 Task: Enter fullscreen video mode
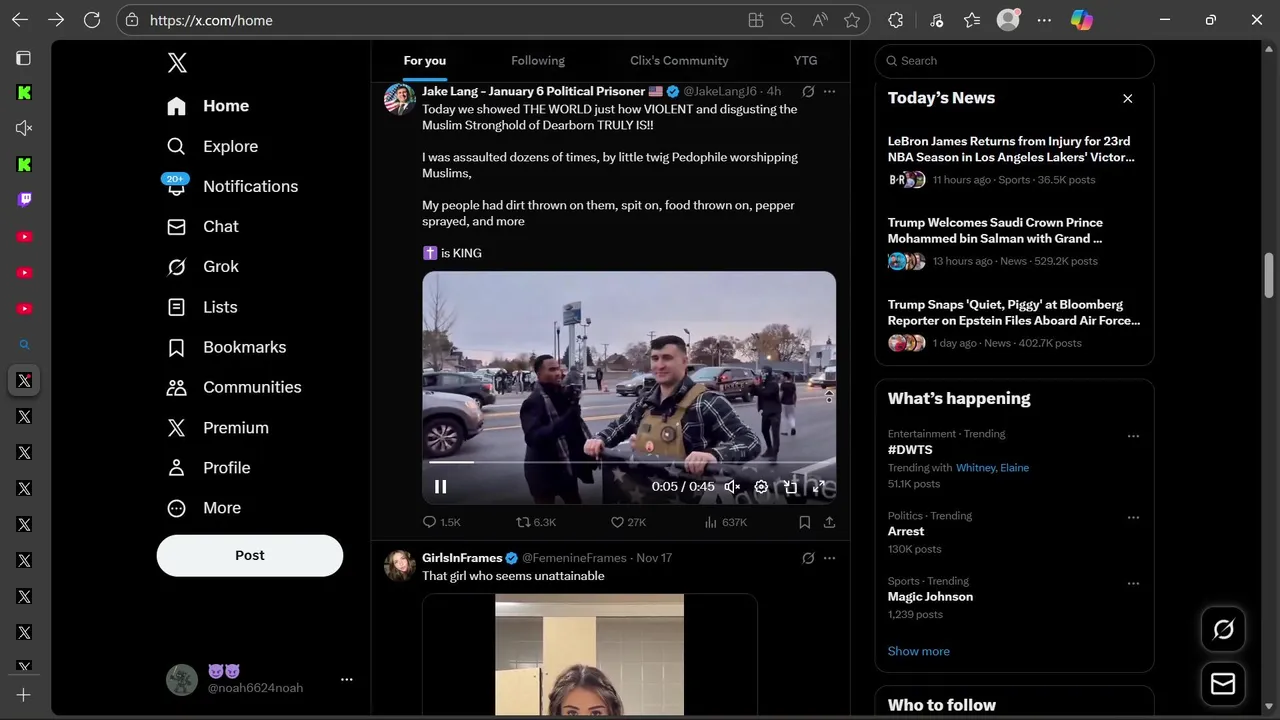[819, 487]
